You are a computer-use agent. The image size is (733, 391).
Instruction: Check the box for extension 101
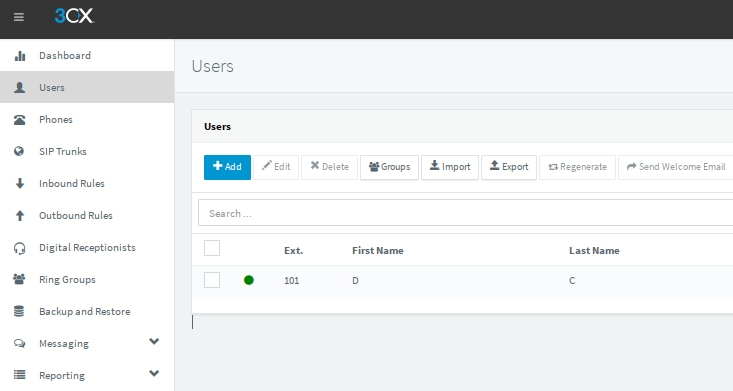[x=212, y=280]
